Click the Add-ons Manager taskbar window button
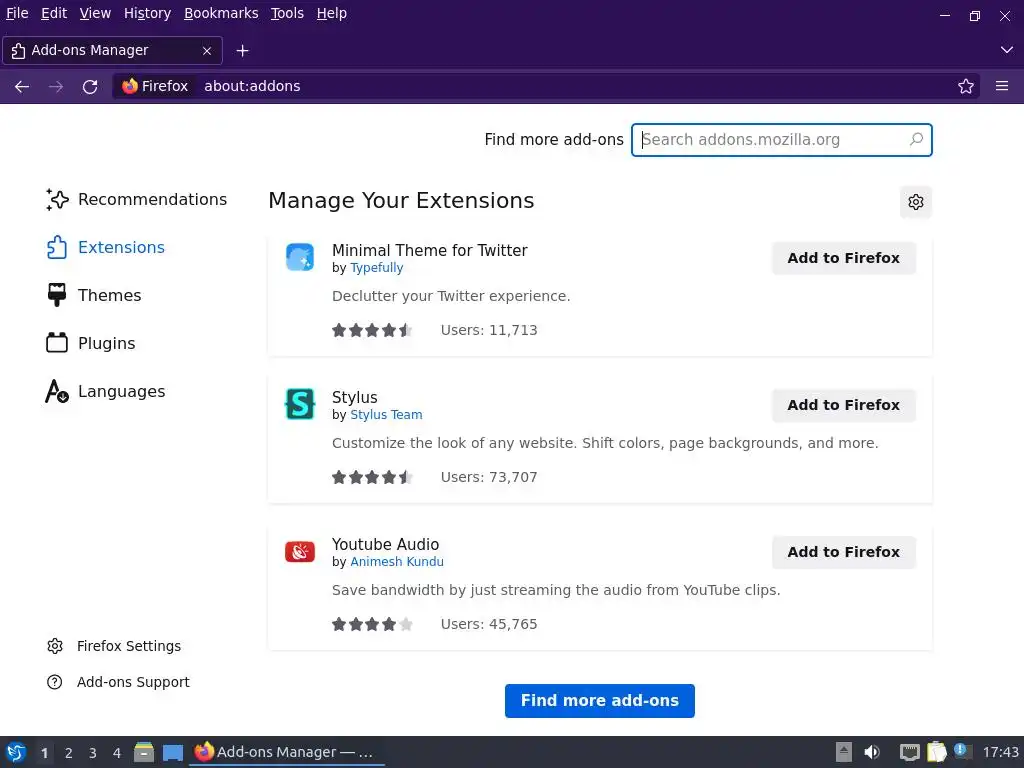This screenshot has height=768, width=1024. (287, 752)
